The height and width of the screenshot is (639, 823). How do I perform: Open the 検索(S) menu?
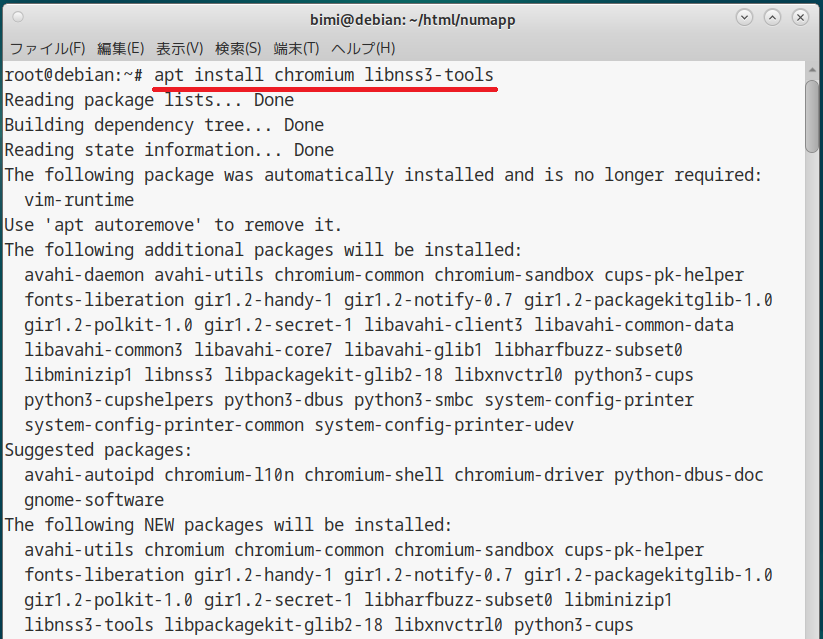click(x=238, y=48)
